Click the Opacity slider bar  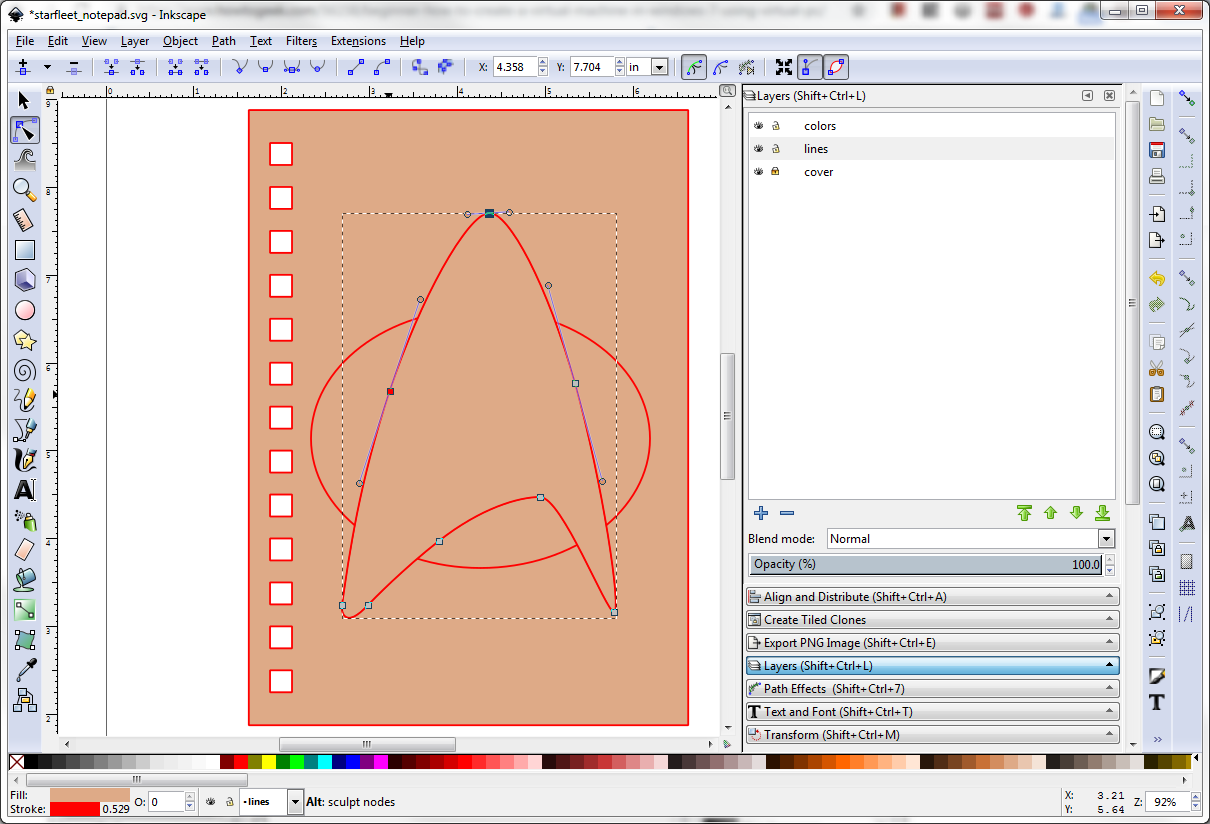[926, 565]
